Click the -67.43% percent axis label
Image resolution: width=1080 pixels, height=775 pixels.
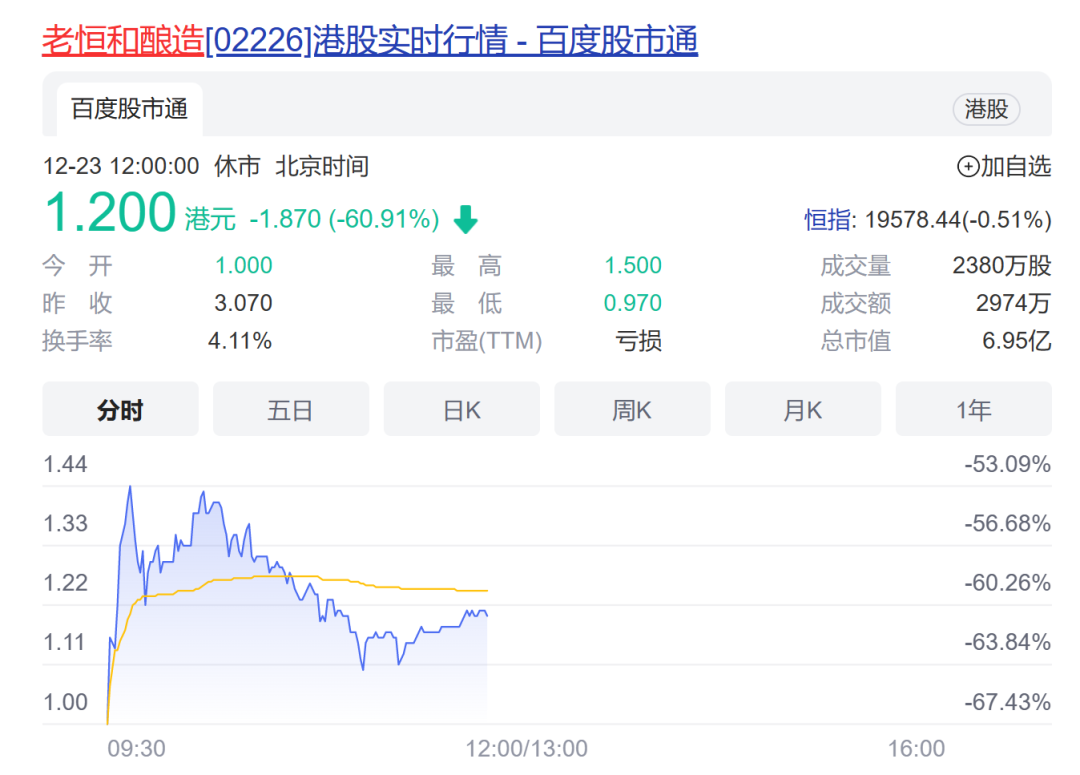click(x=1008, y=702)
